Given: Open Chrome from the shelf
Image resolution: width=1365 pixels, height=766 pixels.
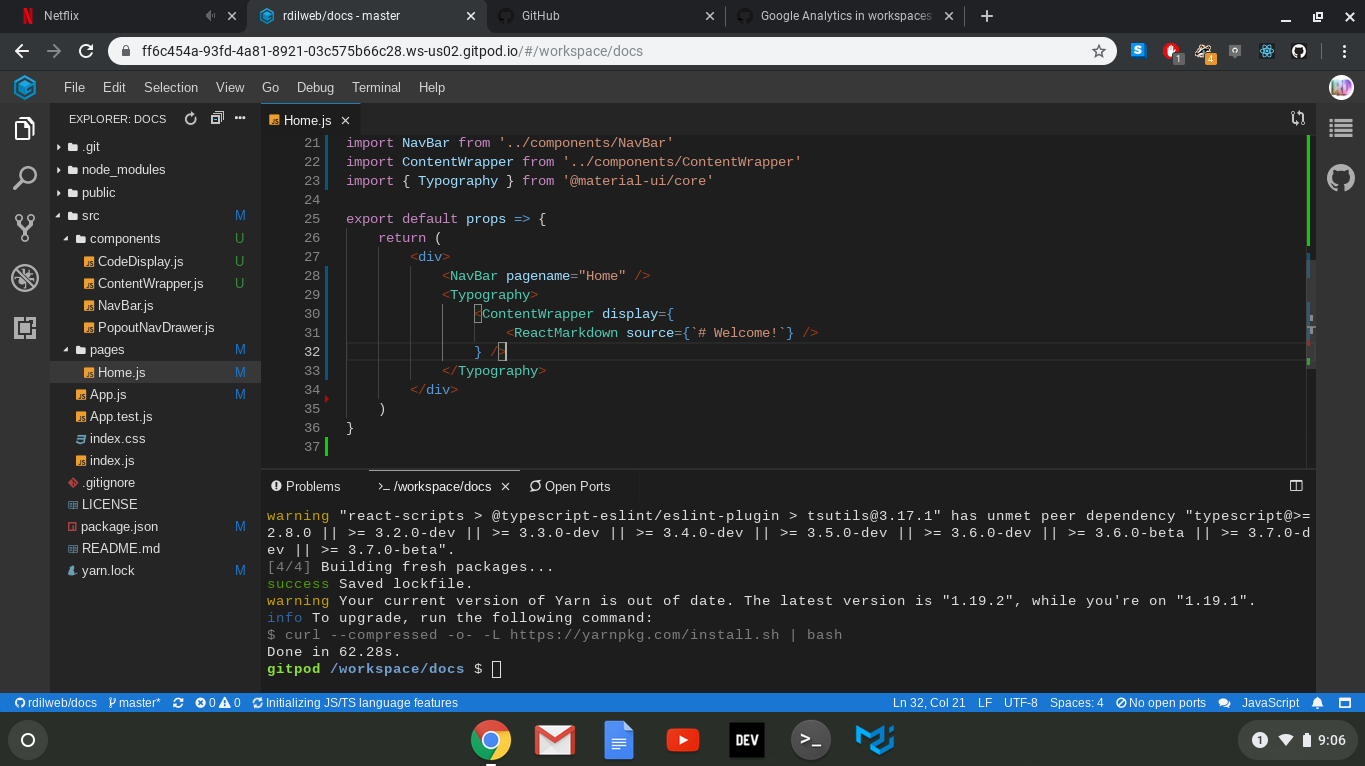Looking at the screenshot, I should (x=491, y=740).
